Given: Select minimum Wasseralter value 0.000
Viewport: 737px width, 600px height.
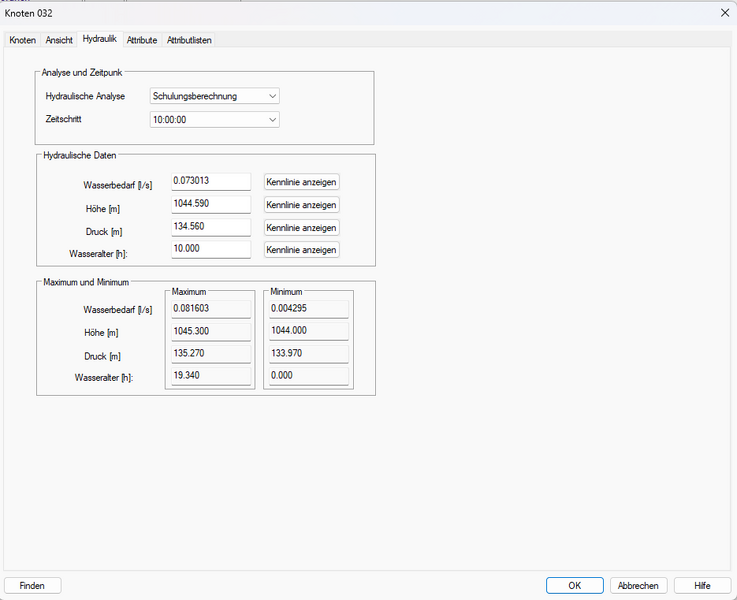Looking at the screenshot, I should 309,376.
